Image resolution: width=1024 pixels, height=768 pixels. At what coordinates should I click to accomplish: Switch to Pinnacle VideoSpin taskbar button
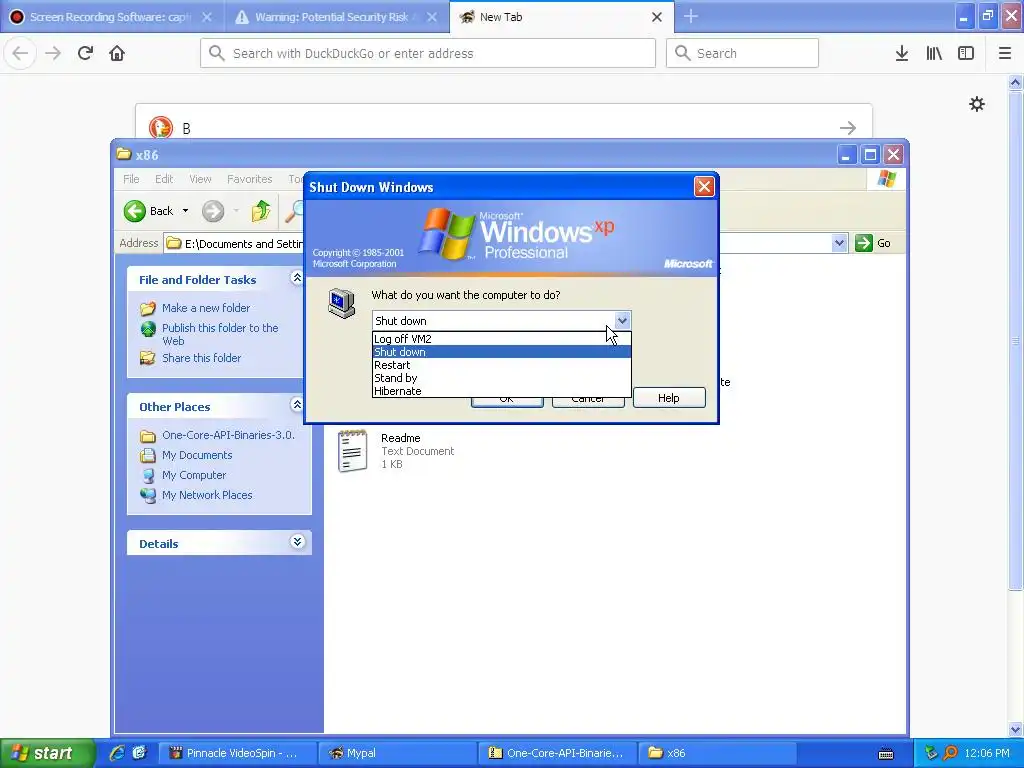237,753
